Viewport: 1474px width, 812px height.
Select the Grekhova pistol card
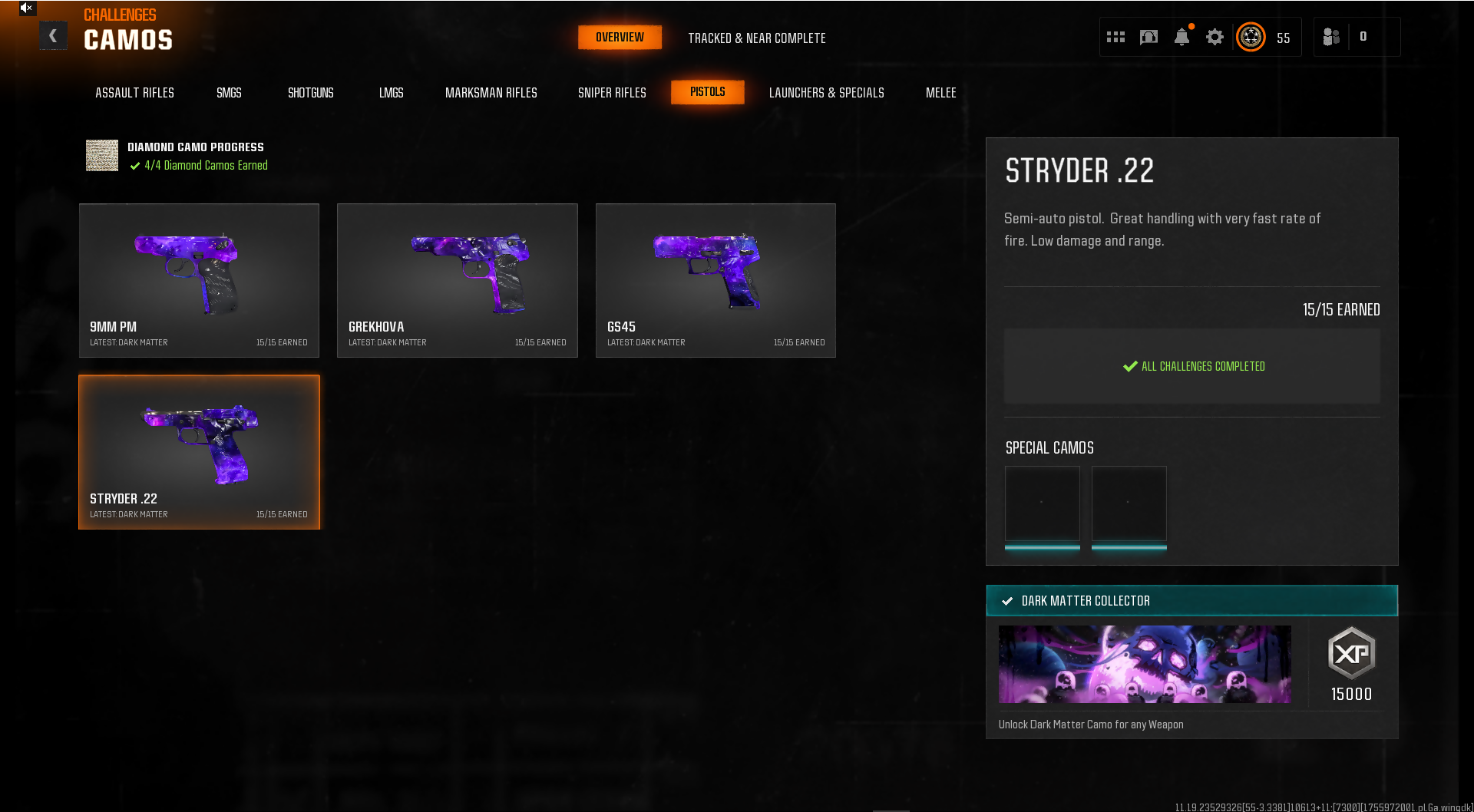(457, 280)
